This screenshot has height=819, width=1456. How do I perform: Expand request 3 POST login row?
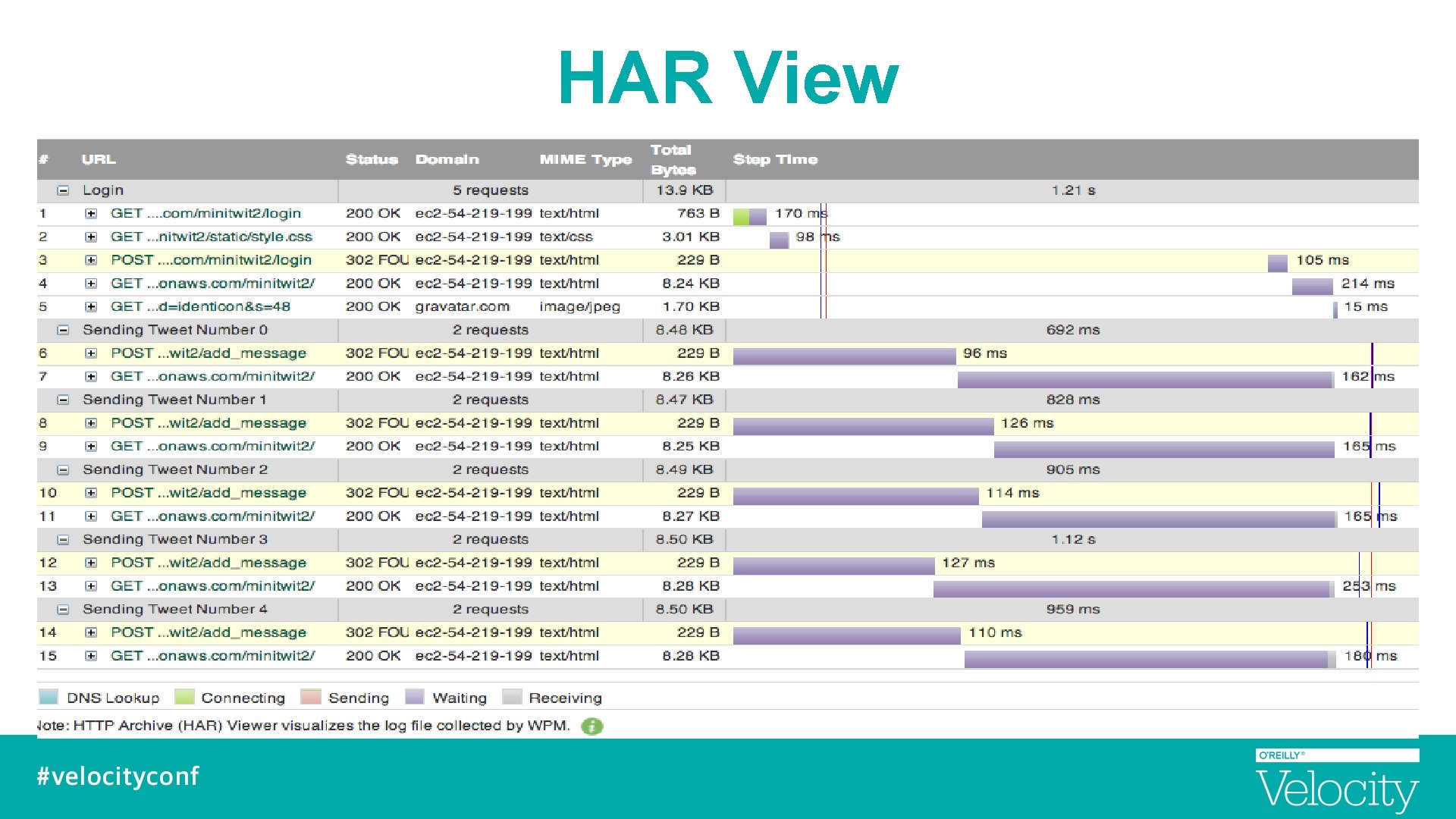91,260
